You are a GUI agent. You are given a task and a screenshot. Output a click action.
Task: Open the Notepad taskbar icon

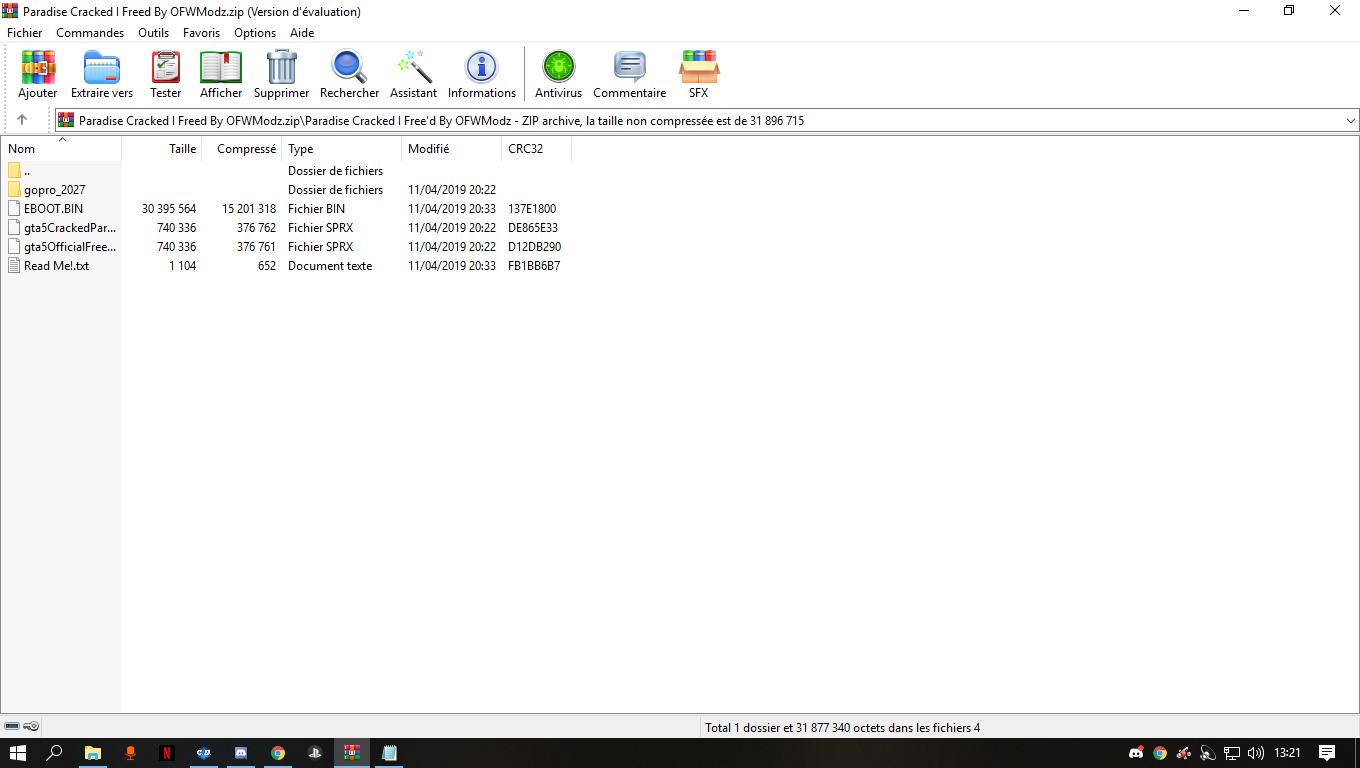tap(389, 753)
